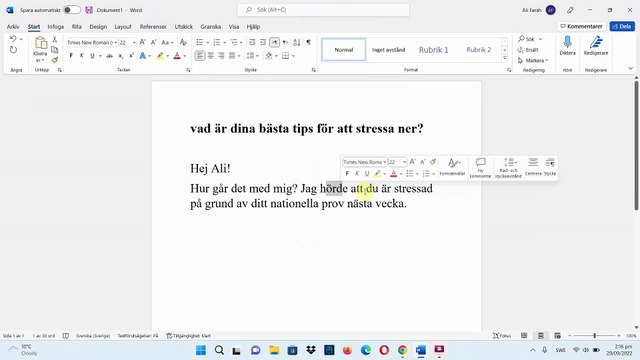Toggle strikethrough in the ribbon
This screenshot has width=640, height=360.
pyautogui.click(x=110, y=56)
